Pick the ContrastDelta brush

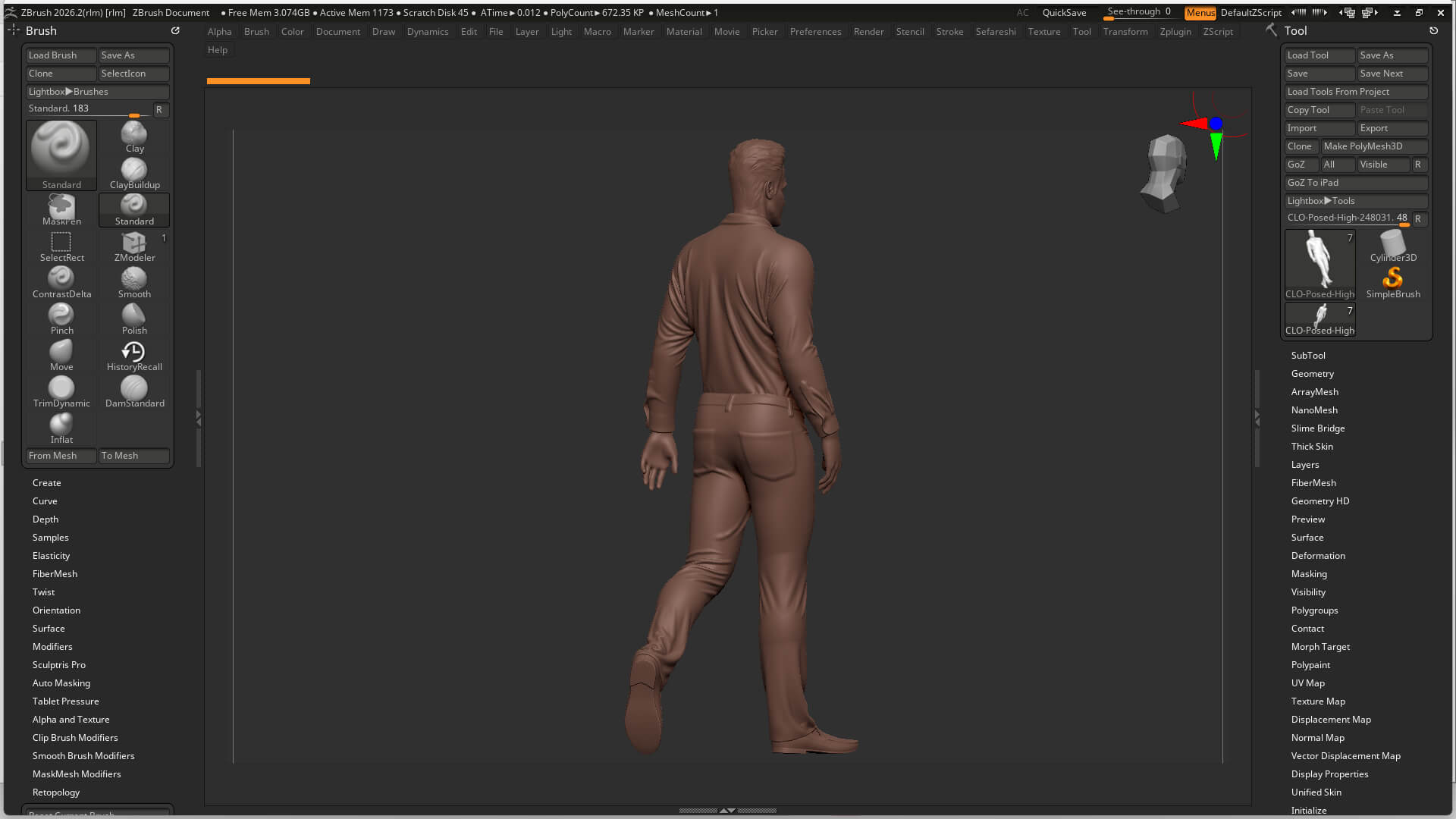(61, 283)
